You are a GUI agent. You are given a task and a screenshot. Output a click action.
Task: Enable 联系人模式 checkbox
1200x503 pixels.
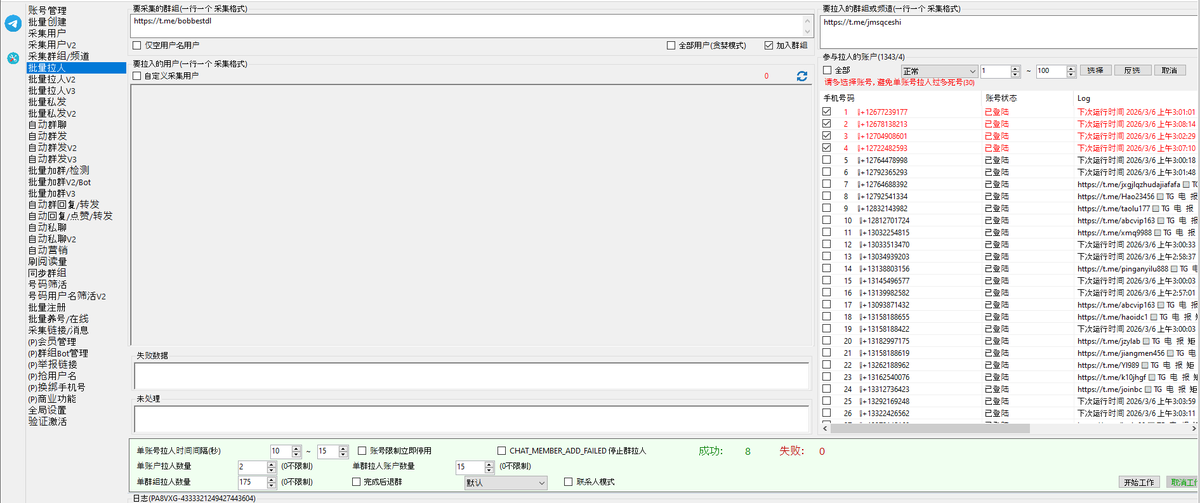pos(568,481)
